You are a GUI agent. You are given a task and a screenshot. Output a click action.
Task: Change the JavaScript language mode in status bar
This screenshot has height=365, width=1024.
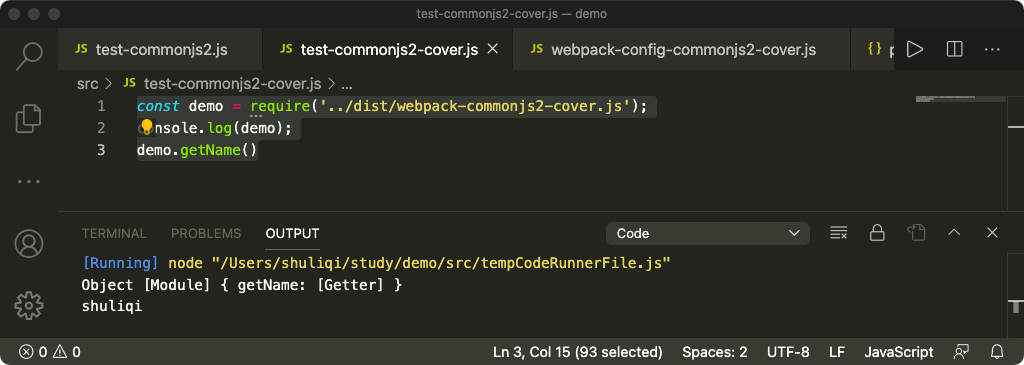pos(899,352)
